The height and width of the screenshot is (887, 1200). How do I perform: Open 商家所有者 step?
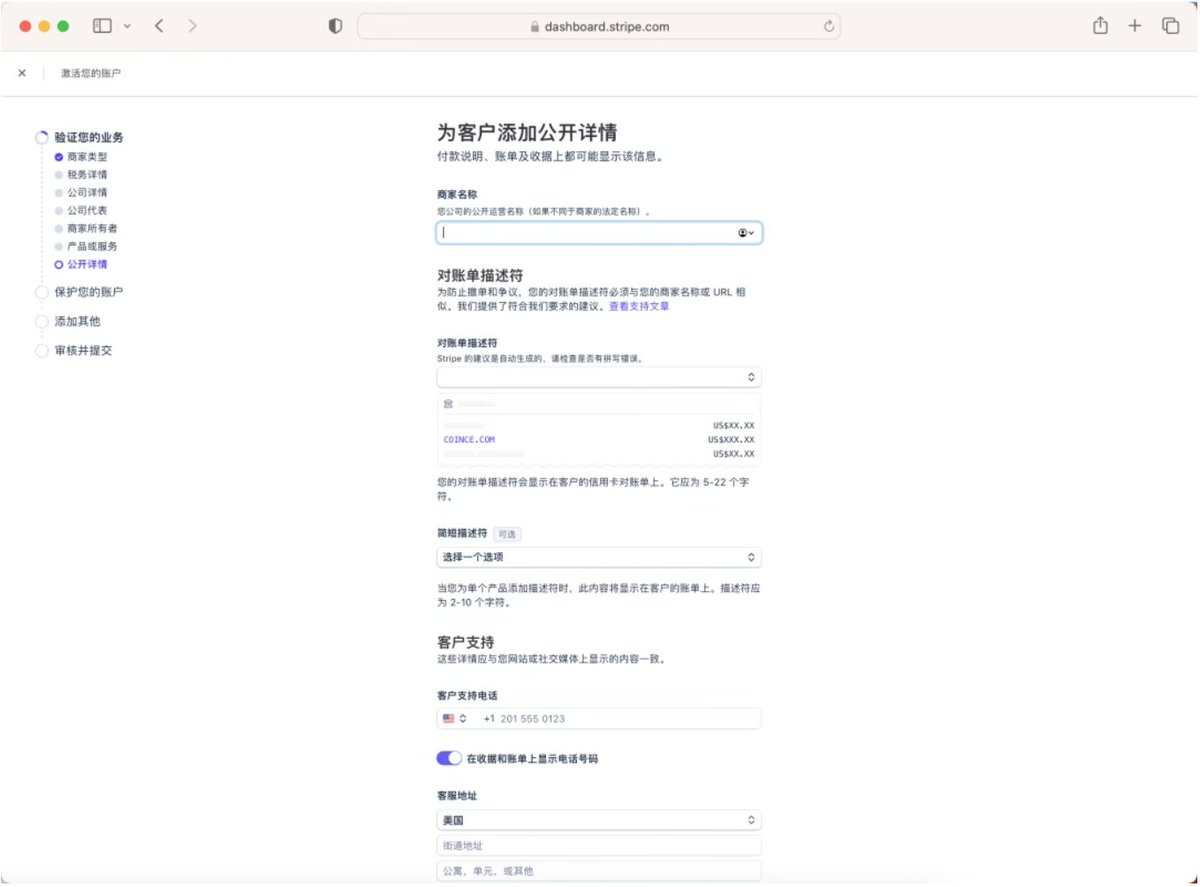[x=92, y=229]
